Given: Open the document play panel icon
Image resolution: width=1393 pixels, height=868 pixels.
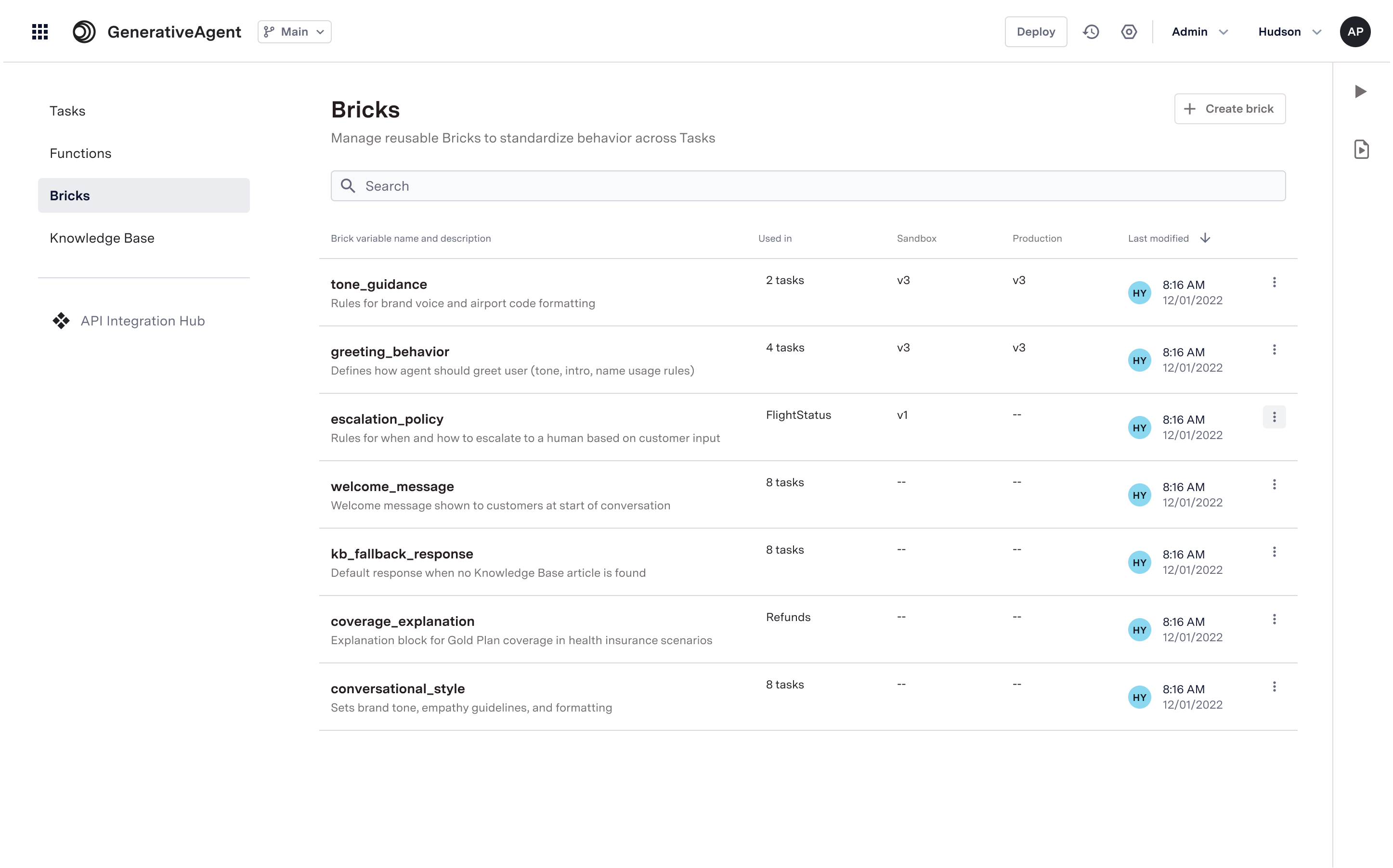Looking at the screenshot, I should pos(1361,150).
